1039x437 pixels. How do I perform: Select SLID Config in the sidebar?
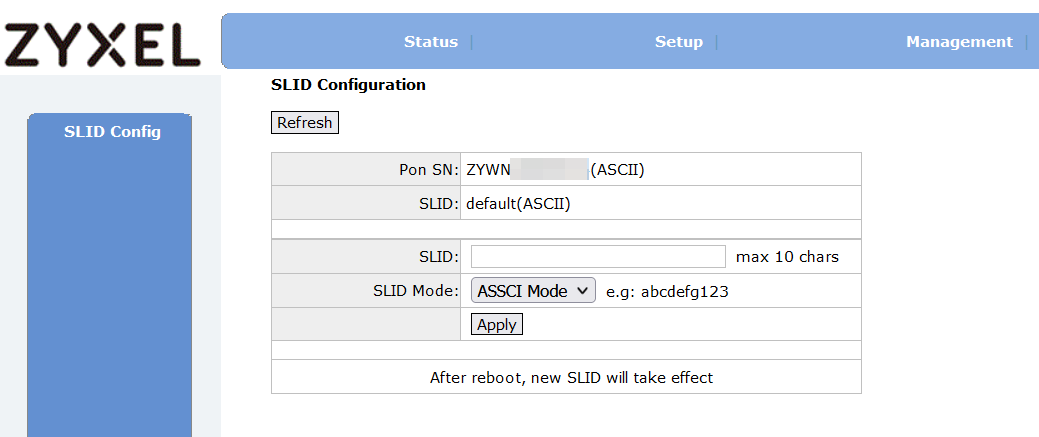112,132
